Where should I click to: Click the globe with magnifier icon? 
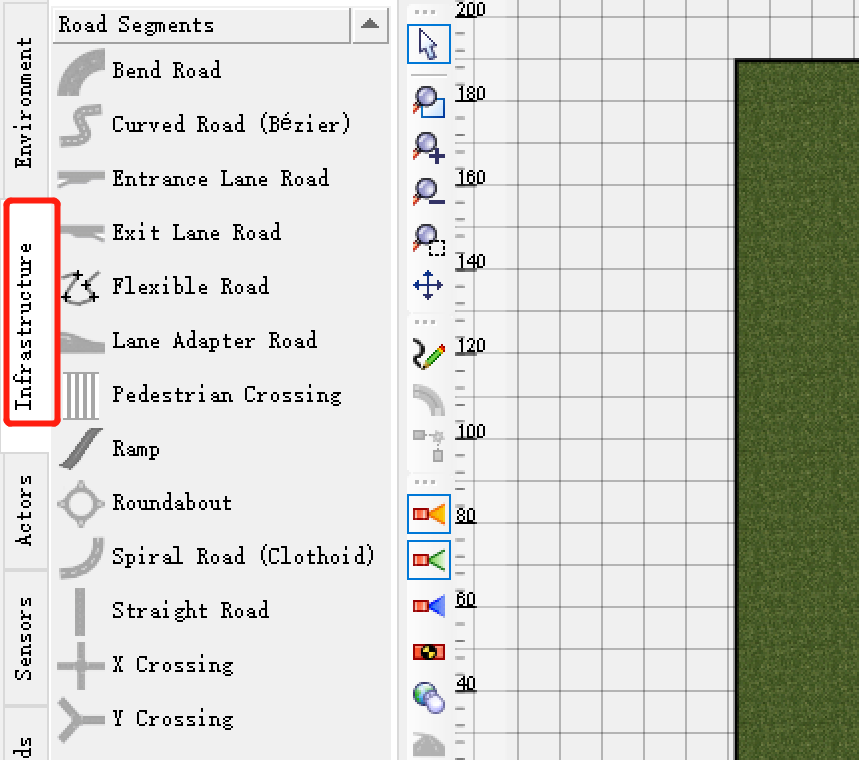pyautogui.click(x=428, y=698)
